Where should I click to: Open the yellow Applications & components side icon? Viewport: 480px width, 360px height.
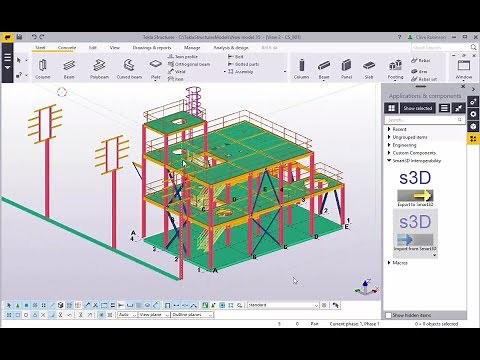pyautogui.click(x=473, y=139)
